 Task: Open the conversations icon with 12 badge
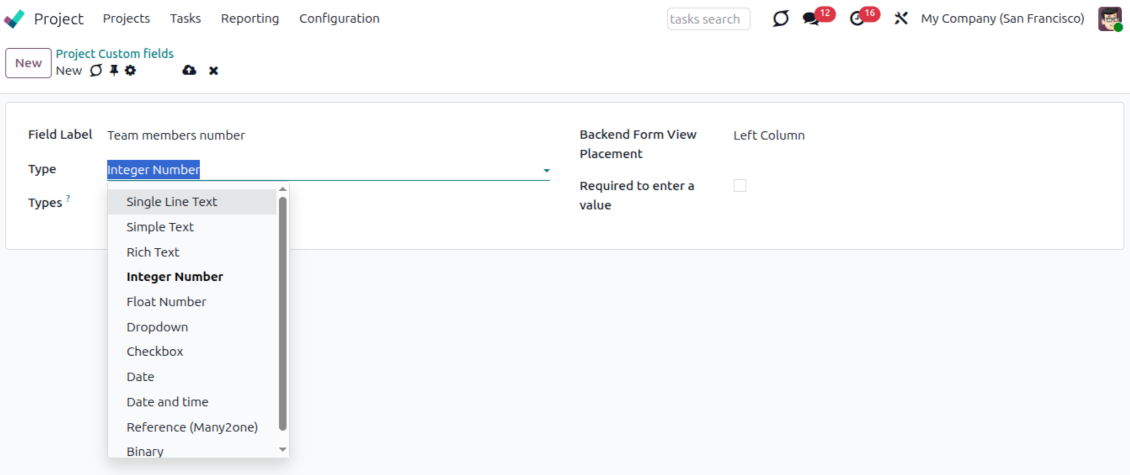coord(811,19)
